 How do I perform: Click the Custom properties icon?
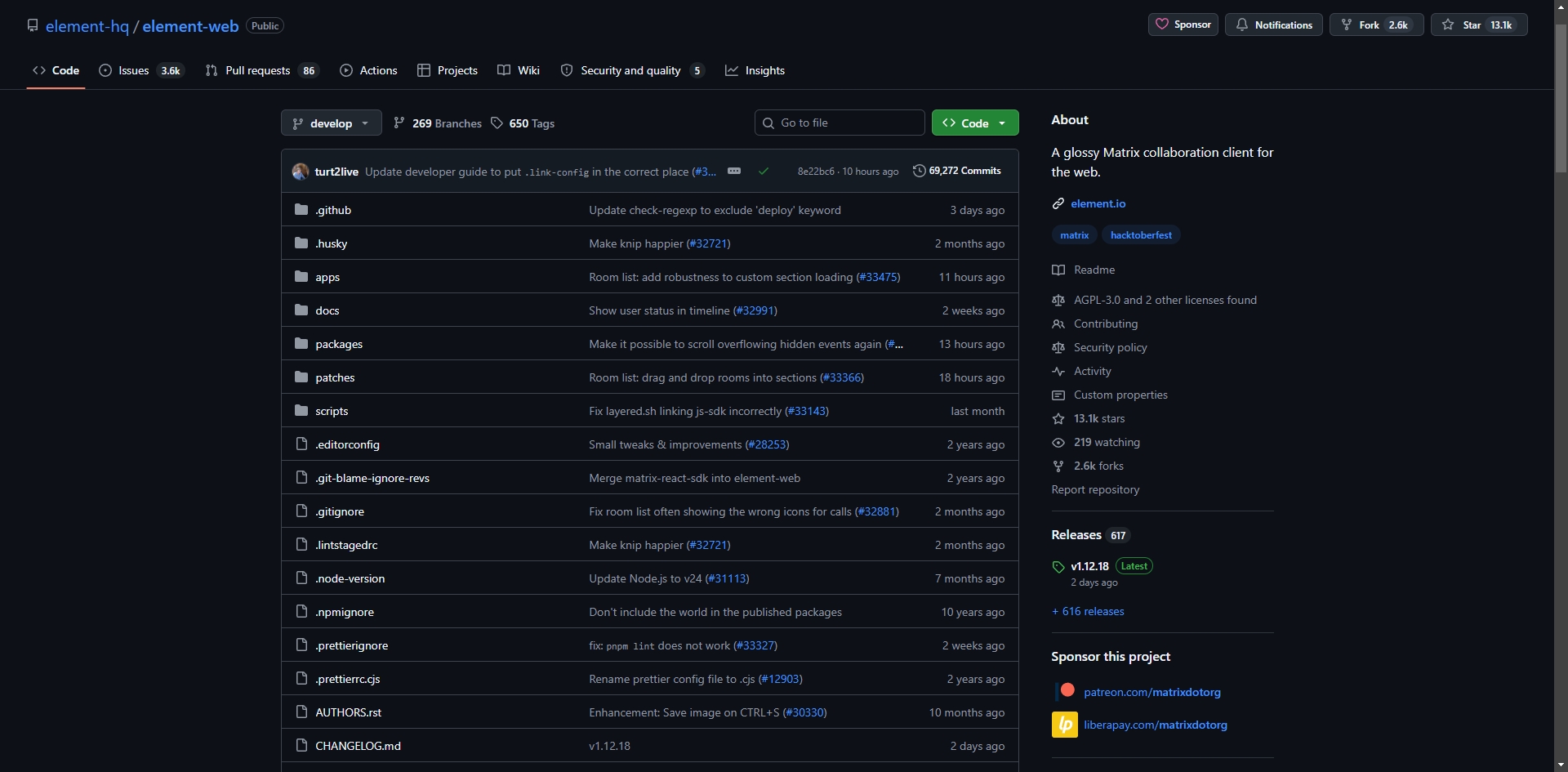tap(1058, 395)
